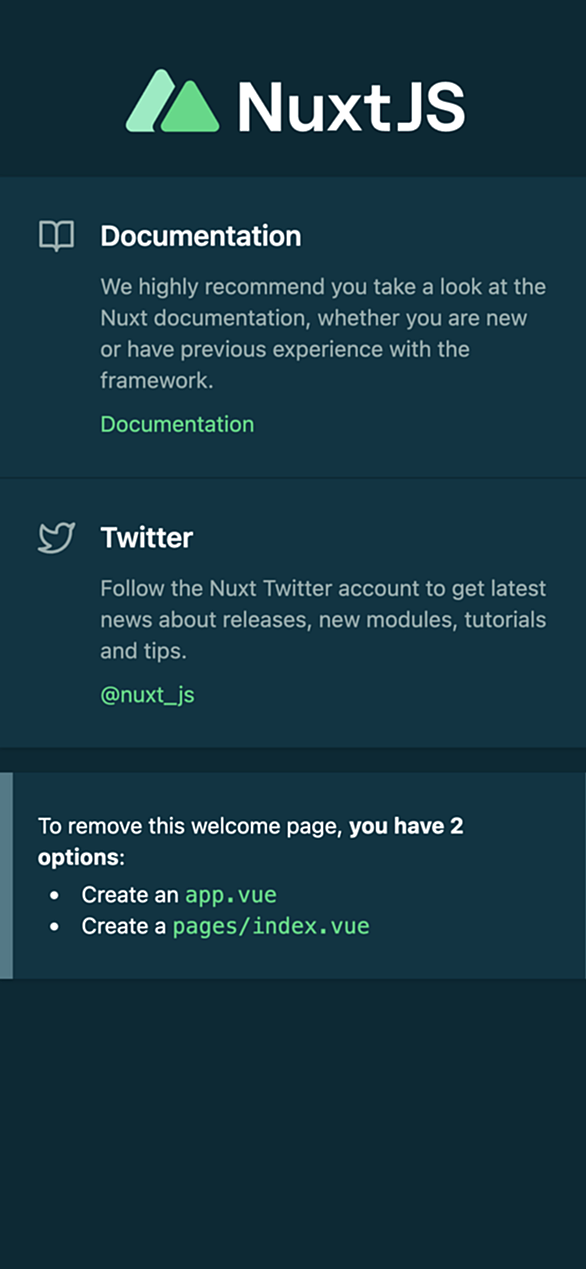Screen dimensions: 586x1269
Task: Open the @nuxt_js Twitter link
Action: point(147,695)
